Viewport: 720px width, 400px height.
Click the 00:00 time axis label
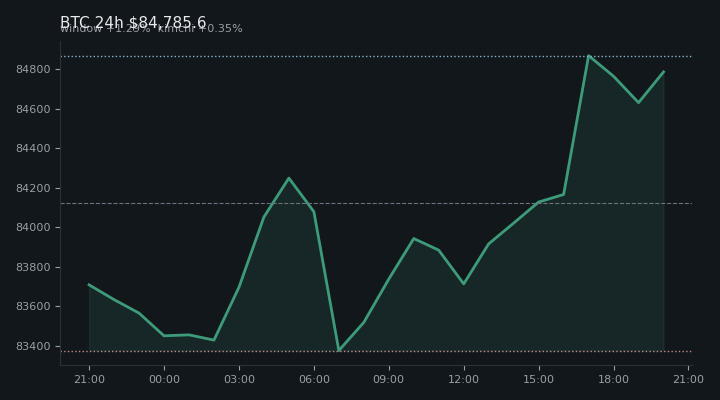[164, 379]
